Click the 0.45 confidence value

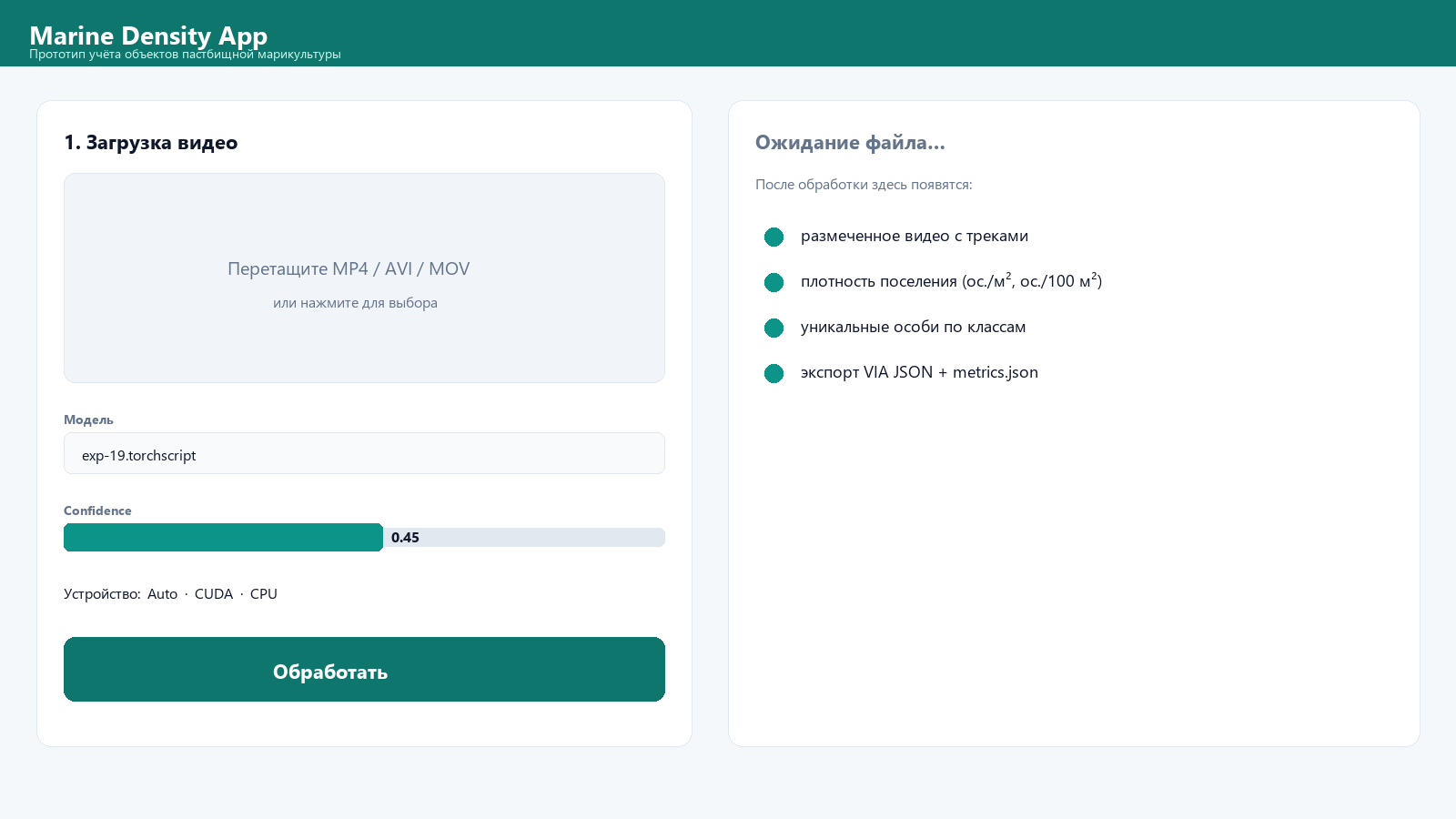click(x=405, y=538)
